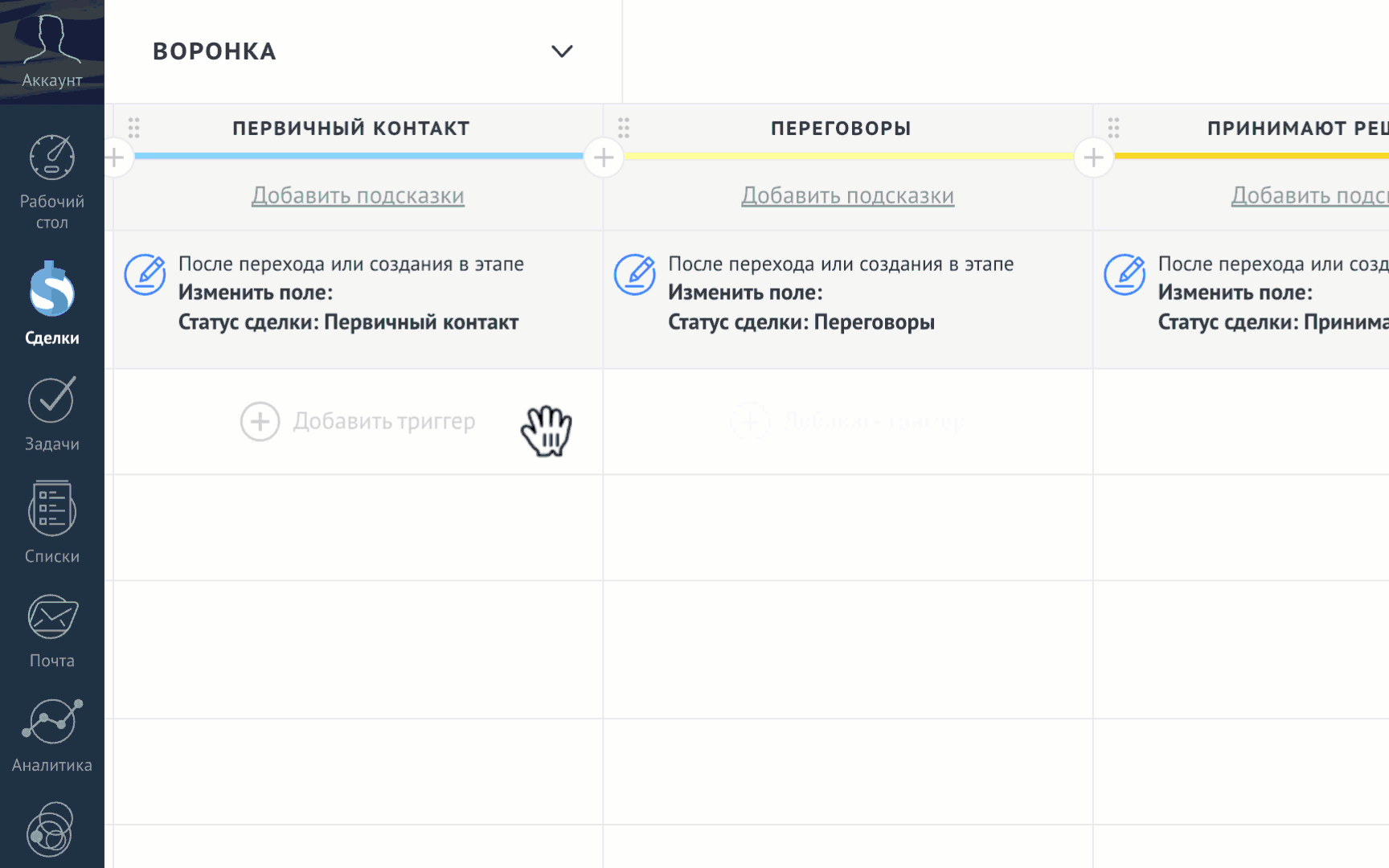Grab the Первичный контакт drag handle
Viewport: 1389px width, 868px height.
(134, 128)
